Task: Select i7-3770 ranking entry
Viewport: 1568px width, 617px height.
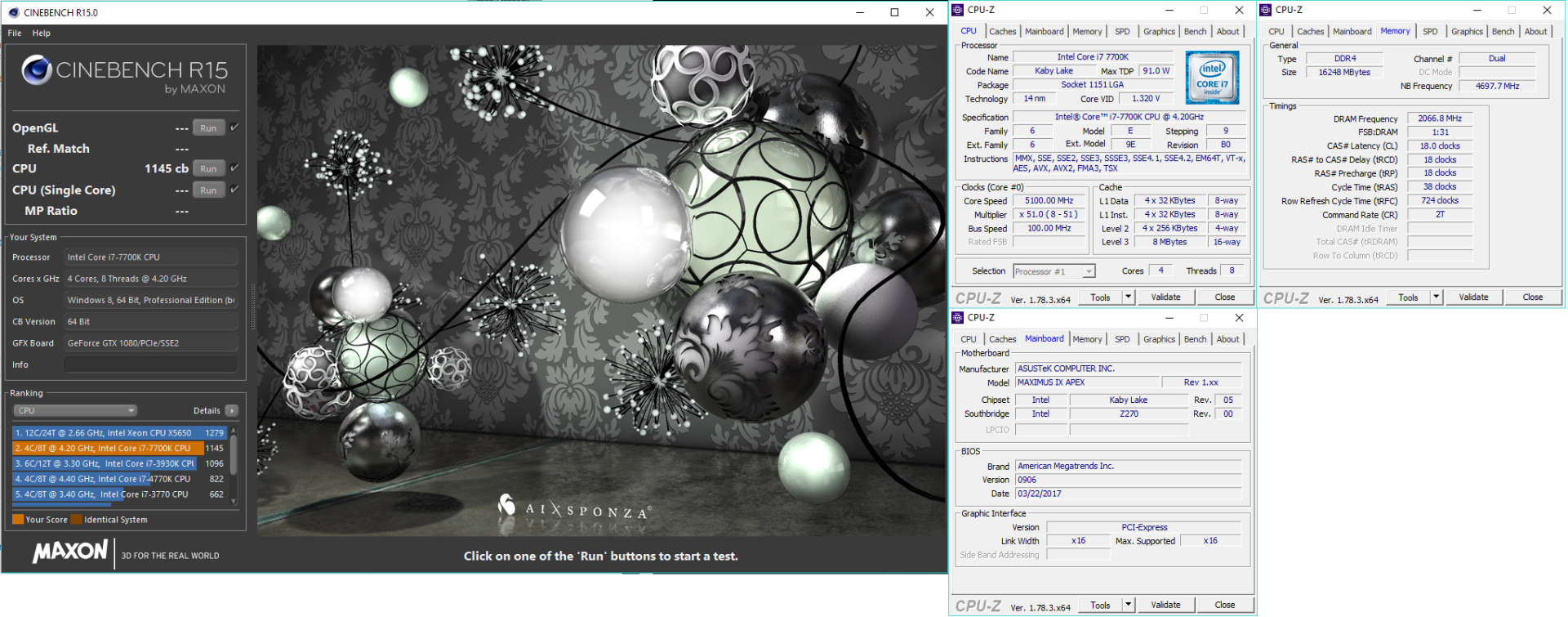Action: (119, 494)
